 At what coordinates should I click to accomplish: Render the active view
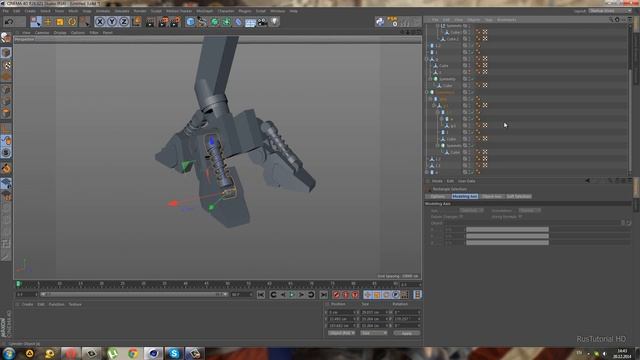151,22
